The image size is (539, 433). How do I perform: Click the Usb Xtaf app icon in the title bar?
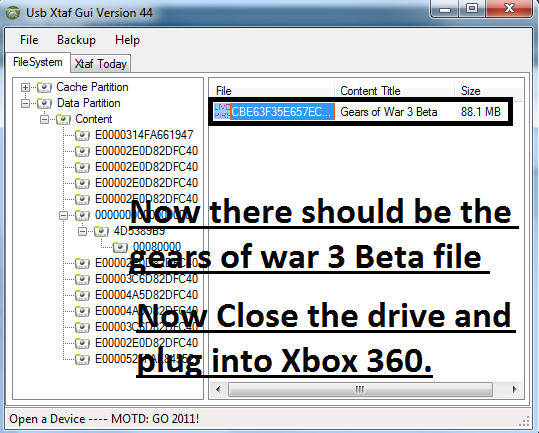pyautogui.click(x=13, y=13)
